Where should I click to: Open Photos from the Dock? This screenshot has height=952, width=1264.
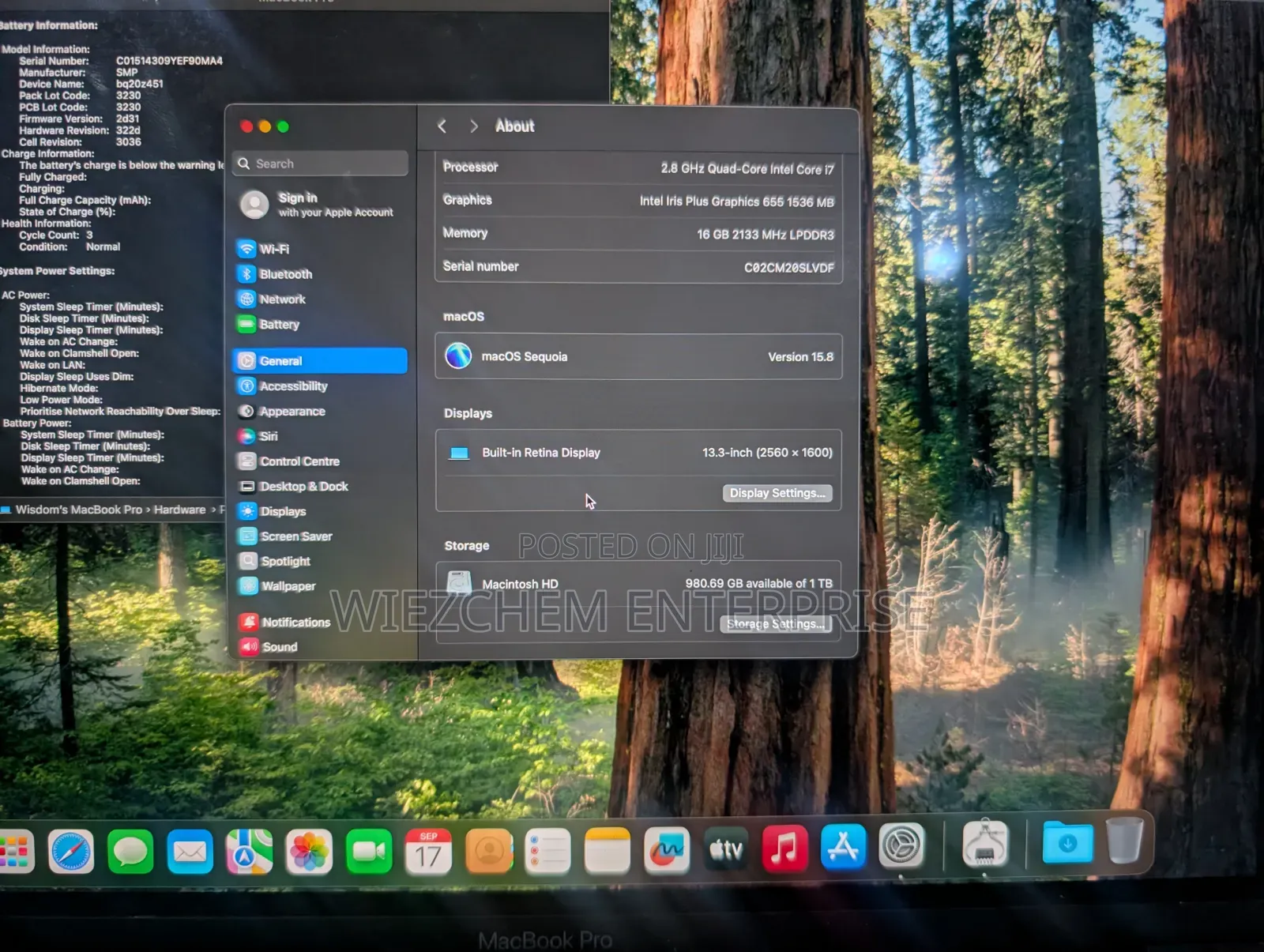point(309,852)
